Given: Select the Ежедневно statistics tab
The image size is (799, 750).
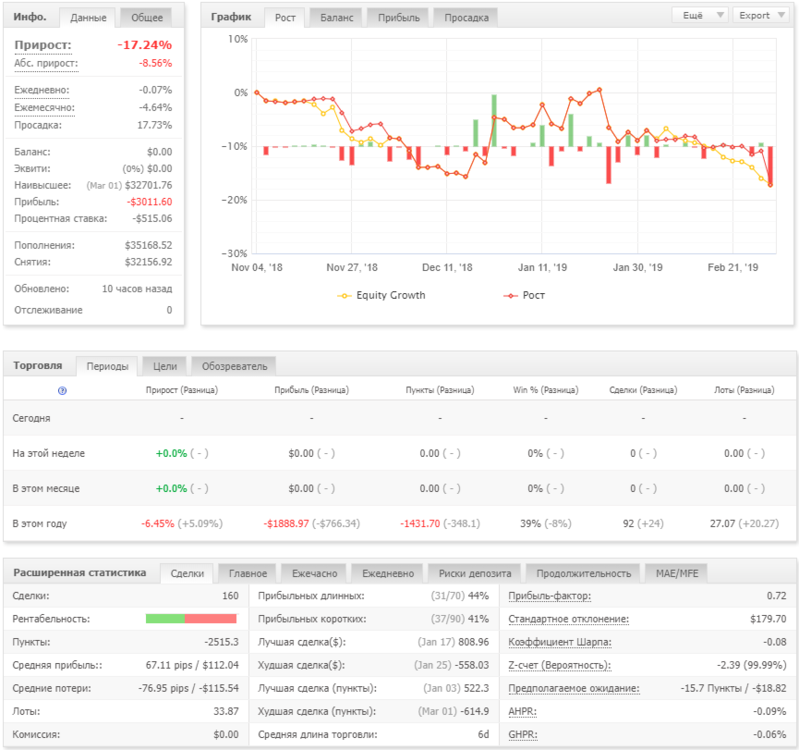Looking at the screenshot, I should pos(388,573).
